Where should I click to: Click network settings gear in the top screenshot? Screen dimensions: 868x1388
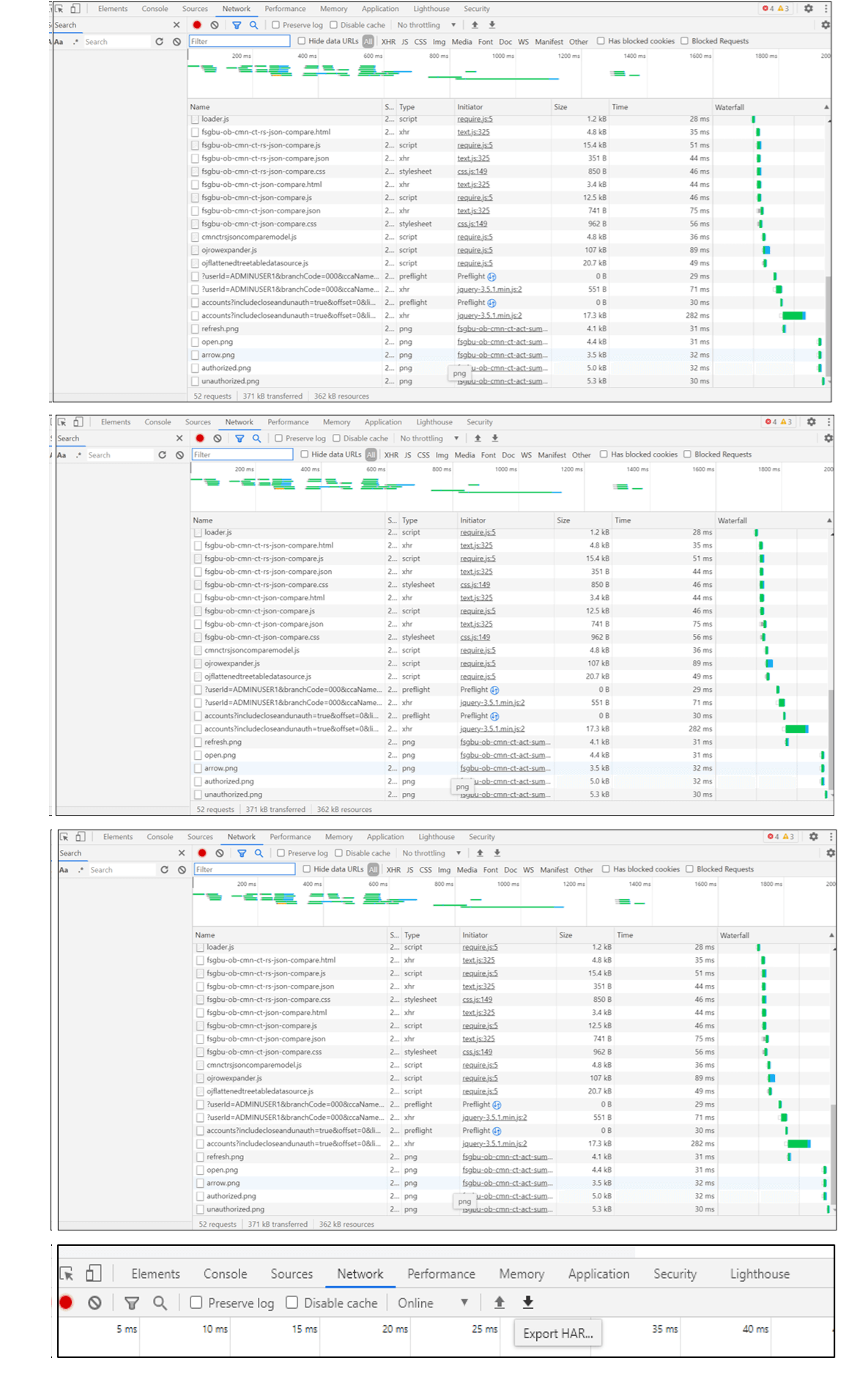(826, 25)
